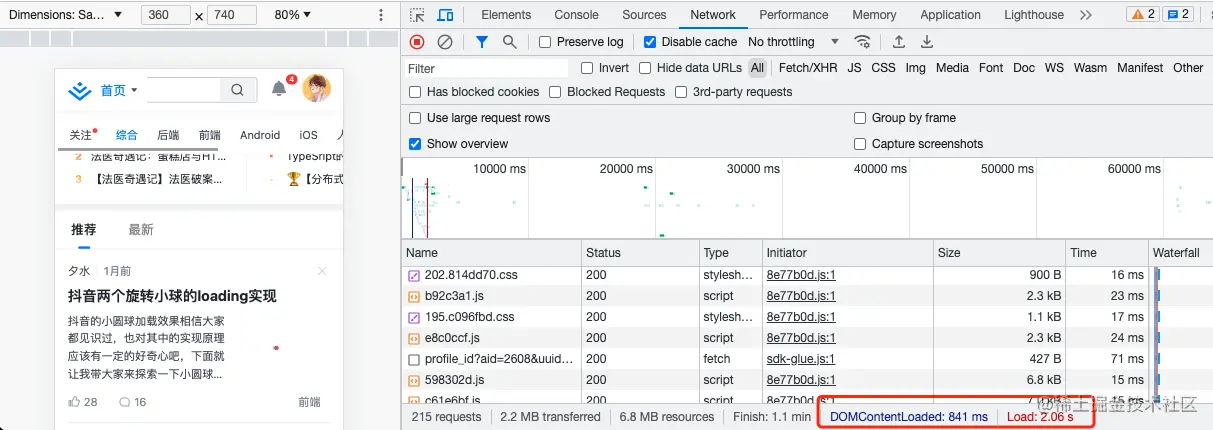The image size is (1213, 430).
Task: Filter requests by Fetch/XHR
Action: point(808,68)
